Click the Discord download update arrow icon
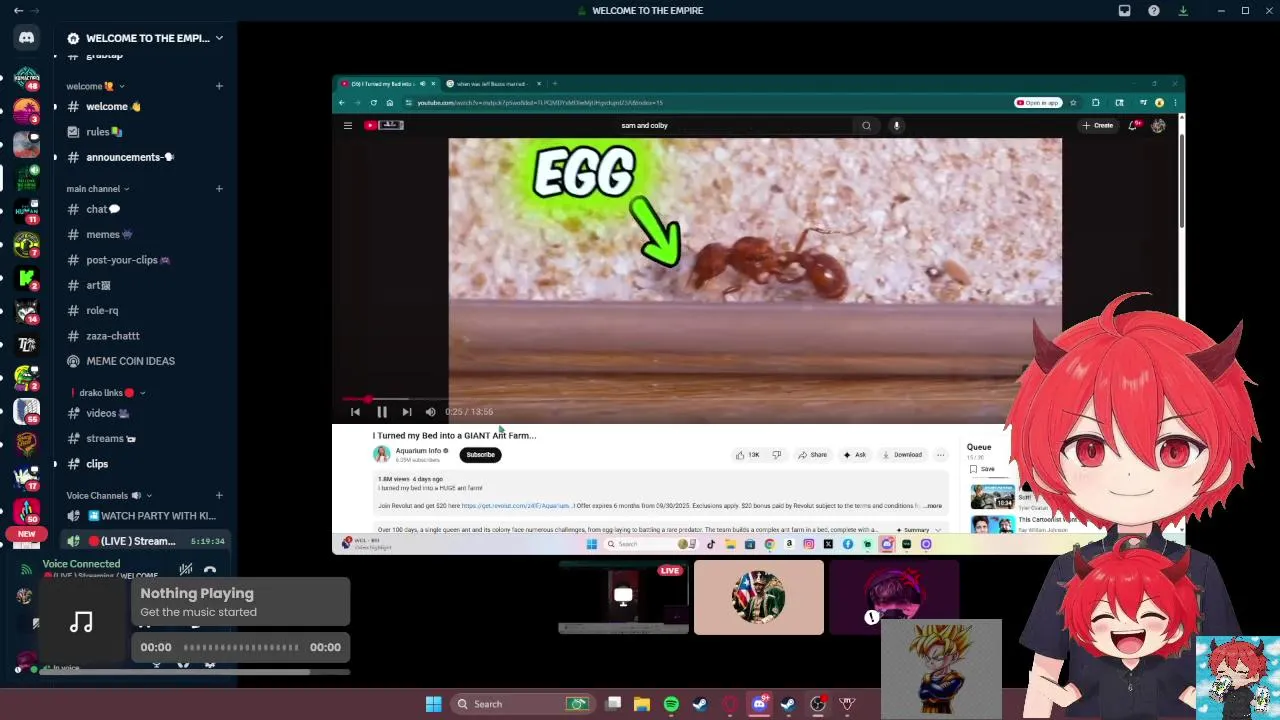The width and height of the screenshot is (1280, 720). [1183, 10]
